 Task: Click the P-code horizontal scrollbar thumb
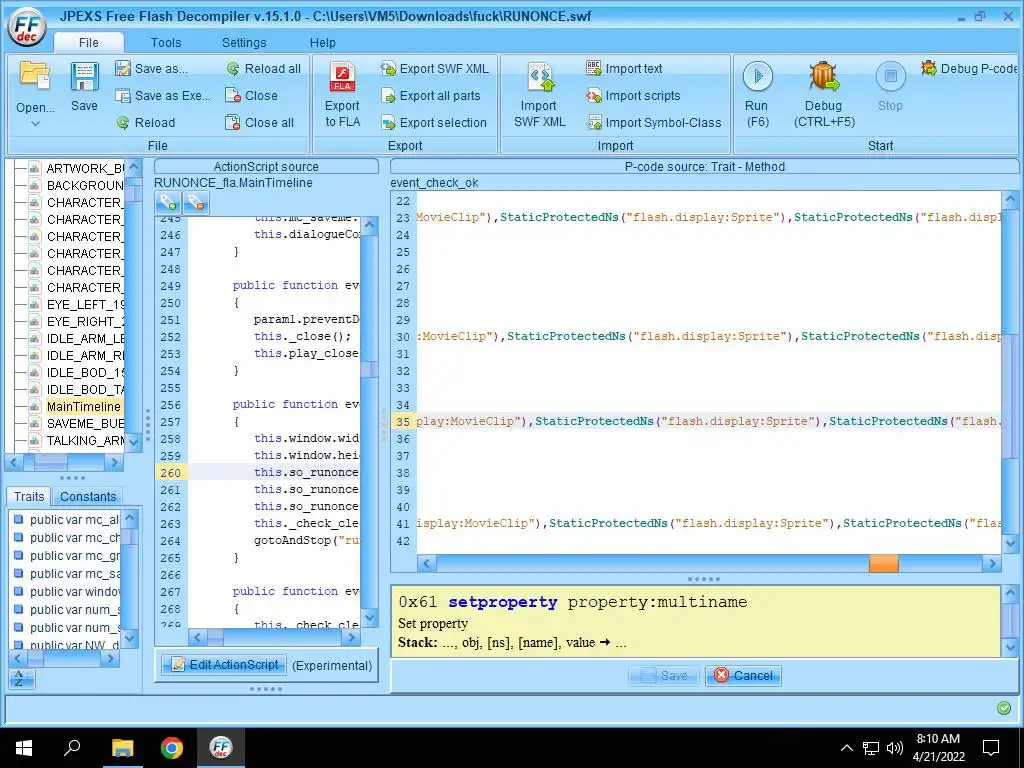[884, 564]
